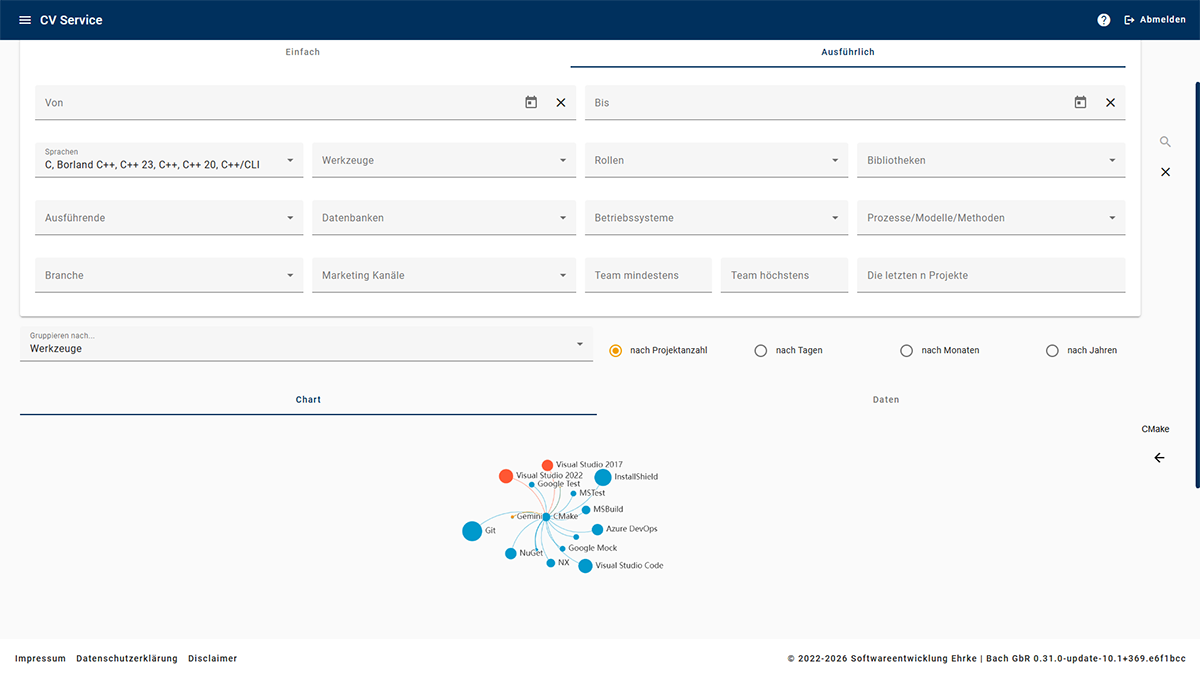Click the Git node in chart
The height and width of the screenshot is (674, 1200).
point(472,531)
